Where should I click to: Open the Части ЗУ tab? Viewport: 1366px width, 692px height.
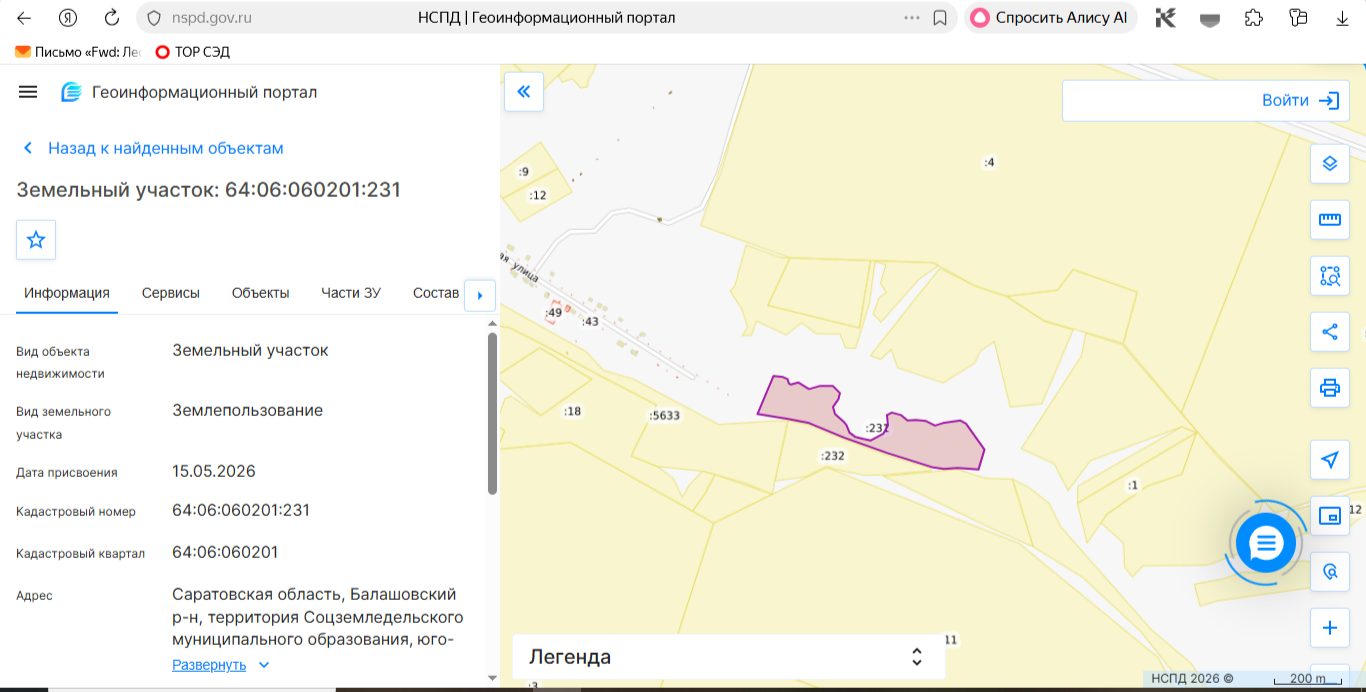click(x=351, y=293)
